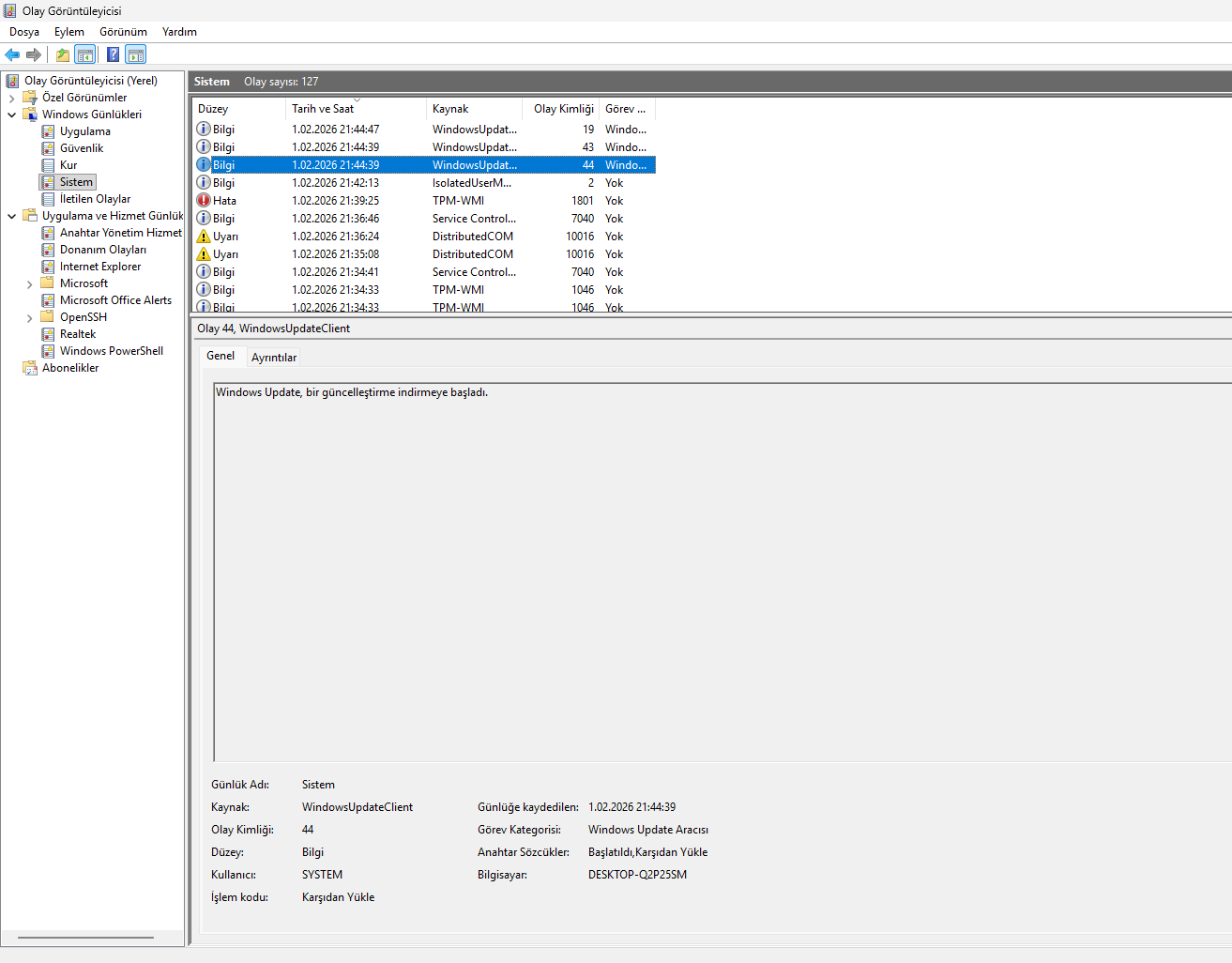
Task: Select Olay Görüntüleyicisi (Yerel) root node
Action: coord(90,81)
